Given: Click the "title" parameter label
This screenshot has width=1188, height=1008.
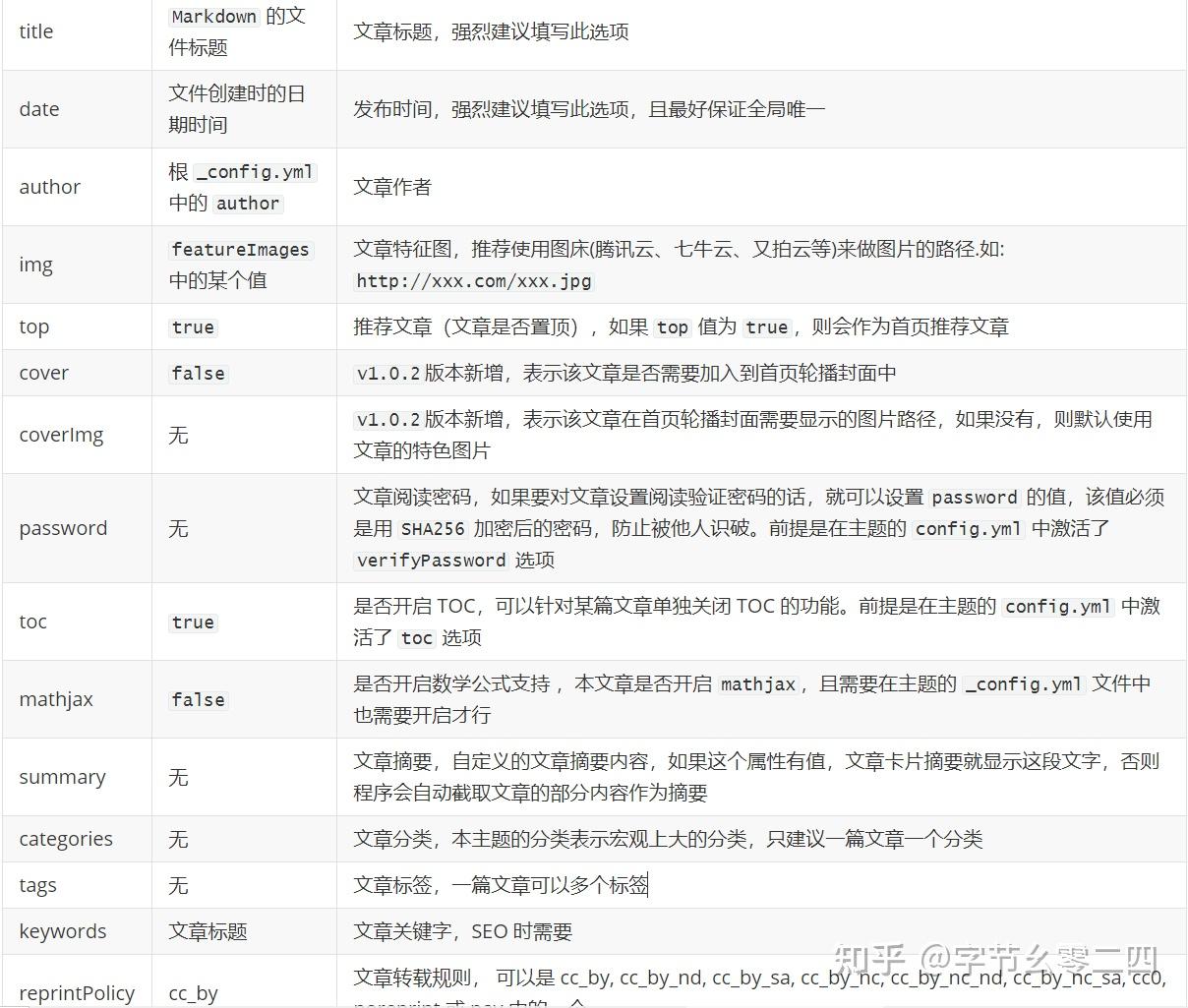Looking at the screenshot, I should (x=35, y=31).
